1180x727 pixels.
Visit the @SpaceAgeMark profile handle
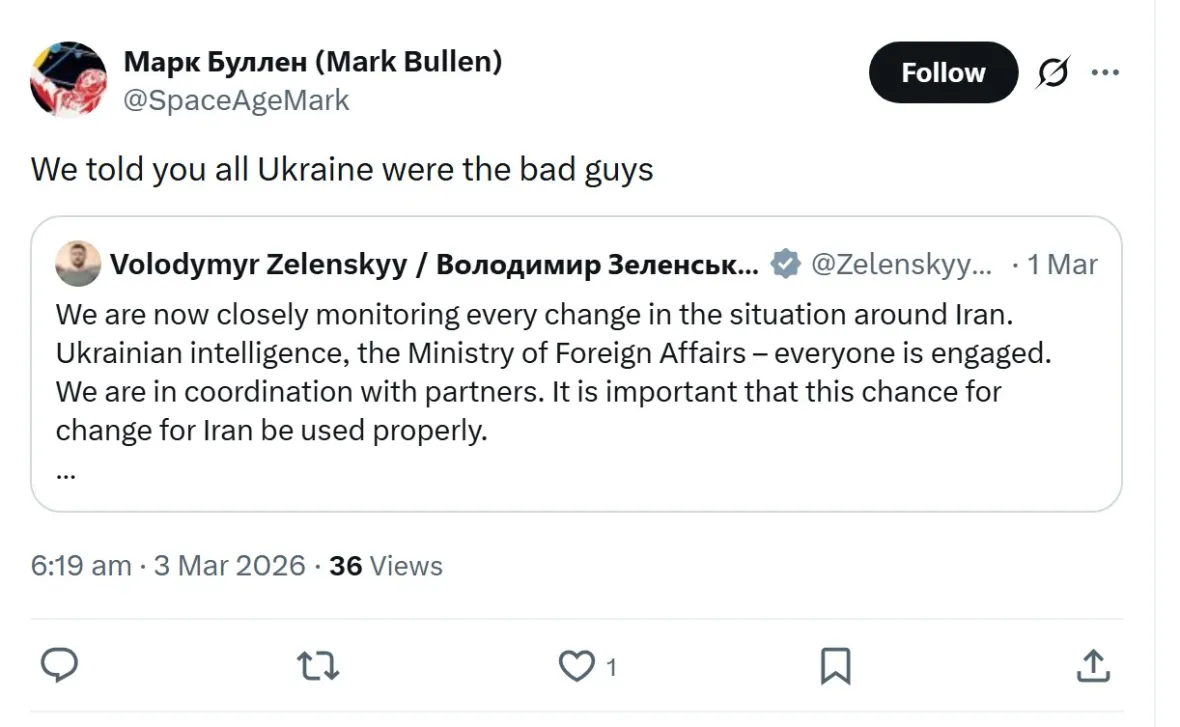click(238, 100)
